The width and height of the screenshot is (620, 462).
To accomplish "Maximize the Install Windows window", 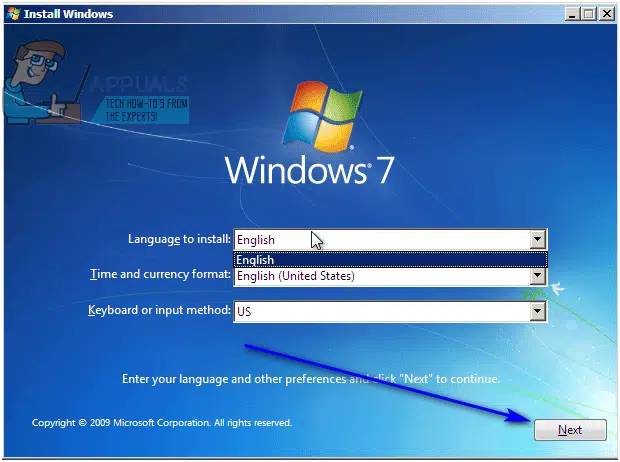I will (589, 14).
